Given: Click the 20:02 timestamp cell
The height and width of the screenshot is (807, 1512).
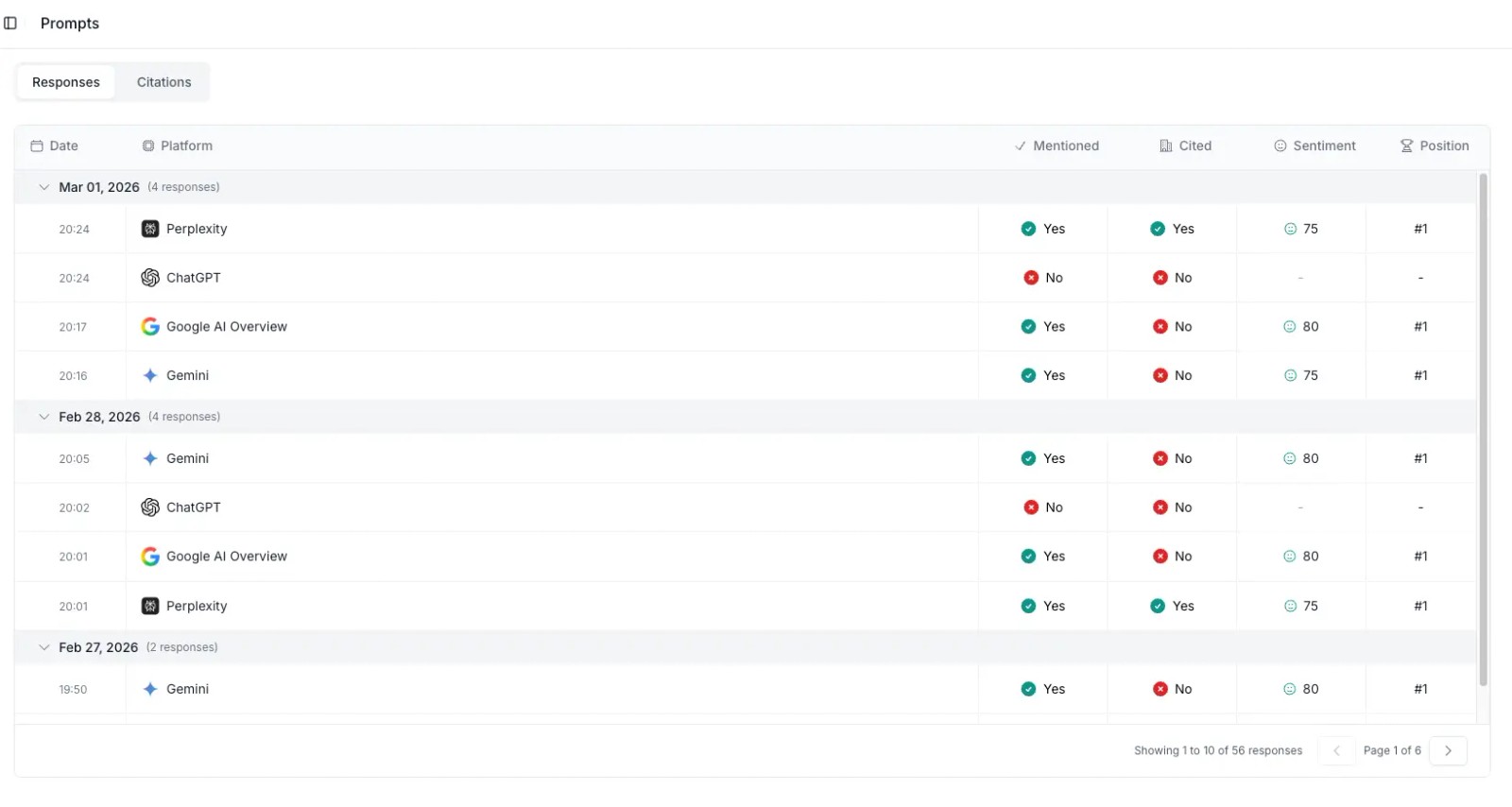Looking at the screenshot, I should [74, 507].
